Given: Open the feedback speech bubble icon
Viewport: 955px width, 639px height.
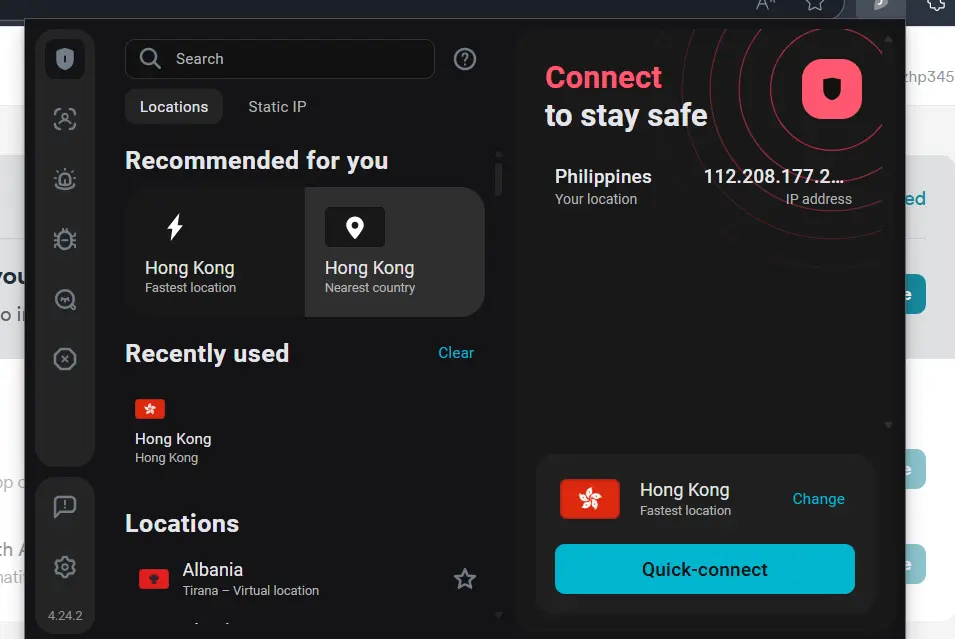Looking at the screenshot, I should (65, 506).
